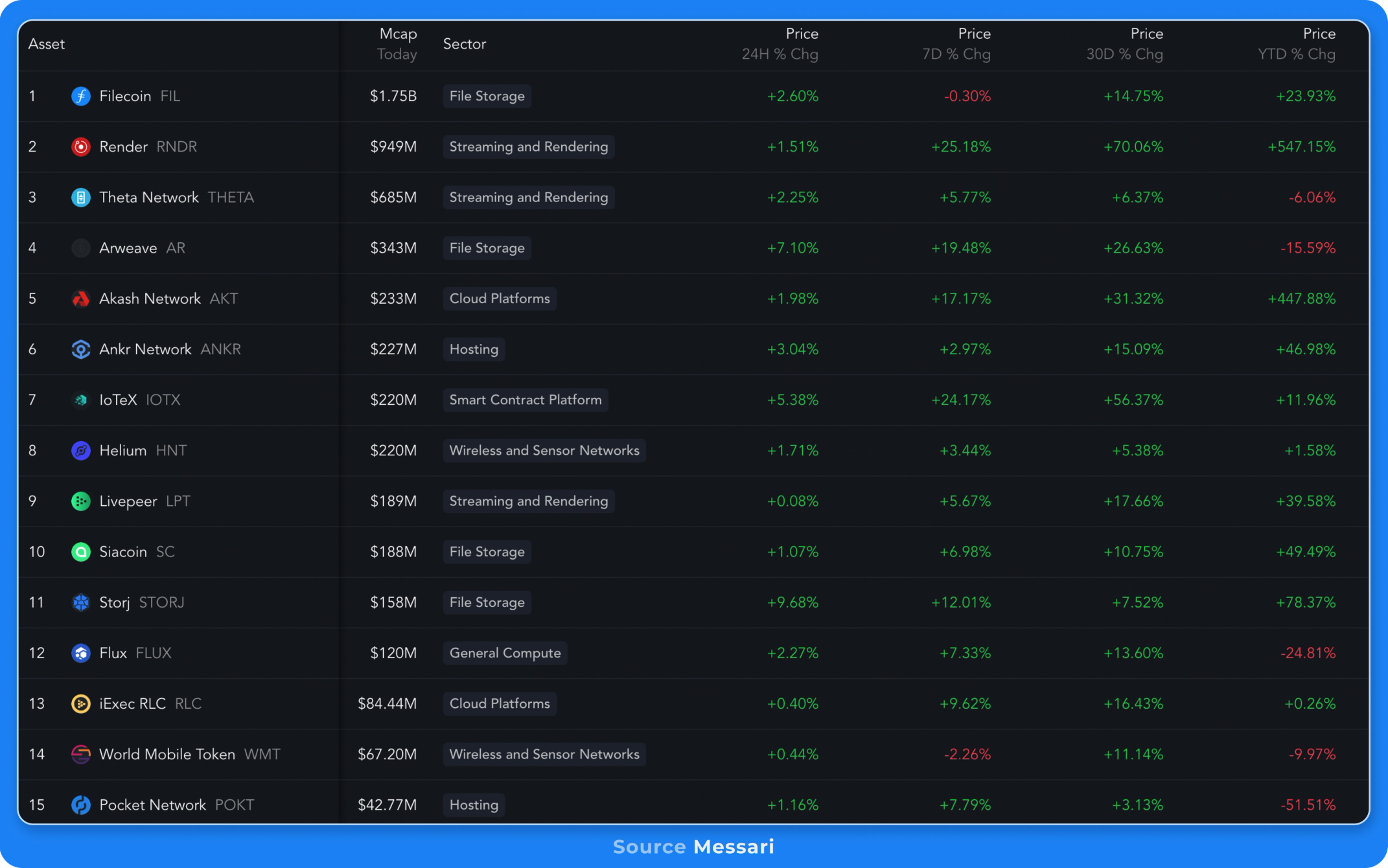Click the +70.06% 30D change value
The width and height of the screenshot is (1388, 868).
tap(1133, 147)
